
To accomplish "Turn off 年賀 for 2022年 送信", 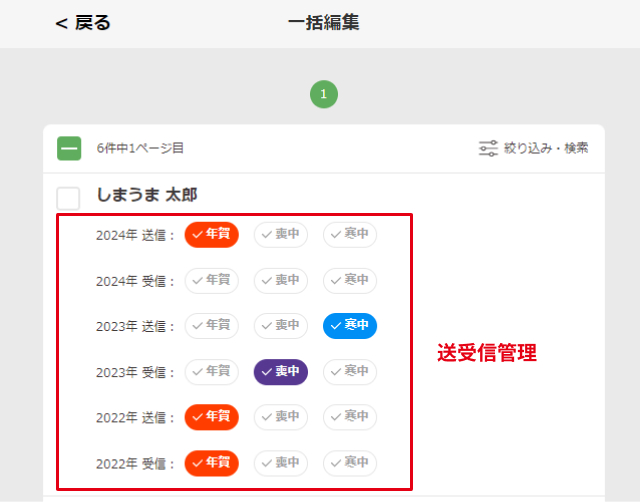I will tap(211, 417).
